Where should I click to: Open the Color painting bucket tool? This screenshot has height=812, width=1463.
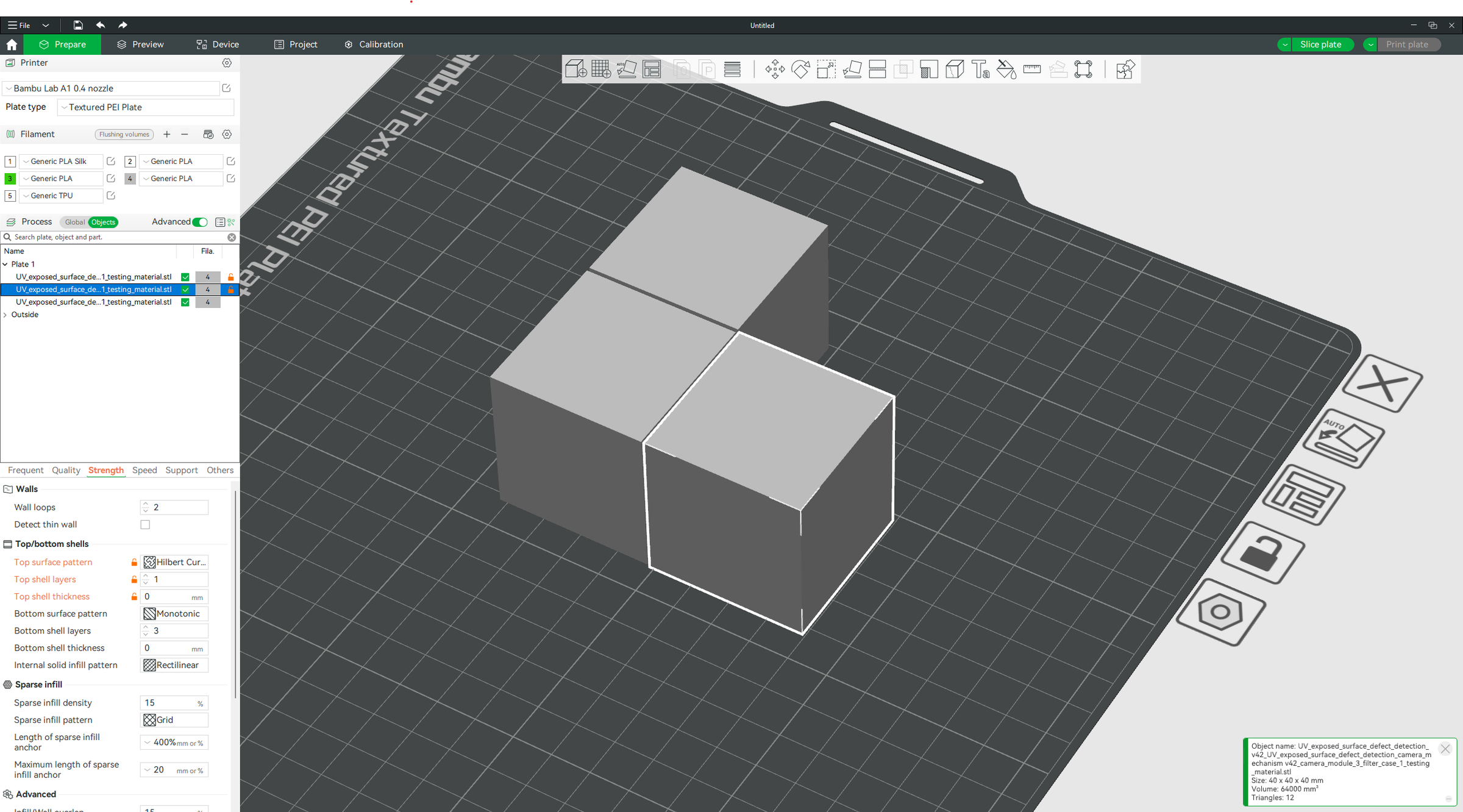pos(1006,69)
